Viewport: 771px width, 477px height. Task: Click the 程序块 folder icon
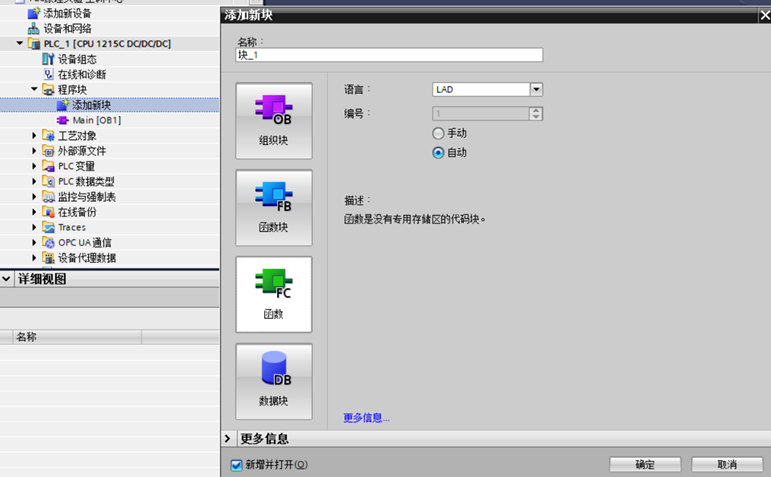point(48,89)
